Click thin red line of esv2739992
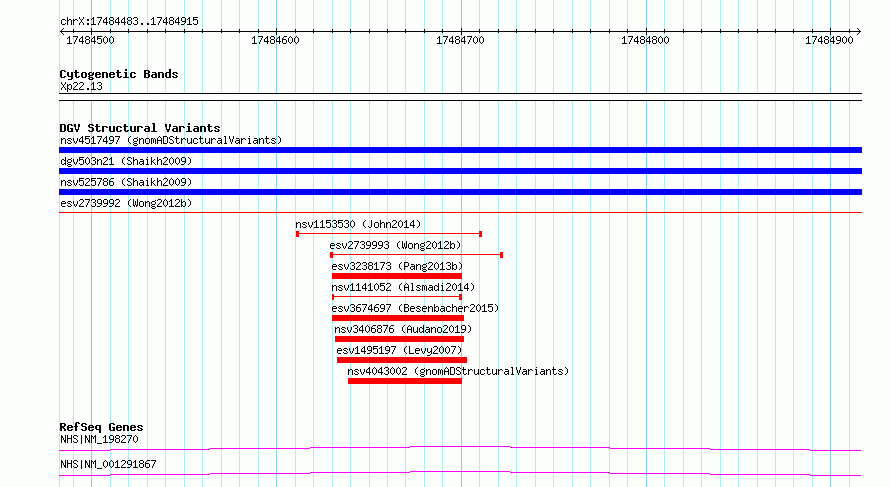 (x=460, y=213)
